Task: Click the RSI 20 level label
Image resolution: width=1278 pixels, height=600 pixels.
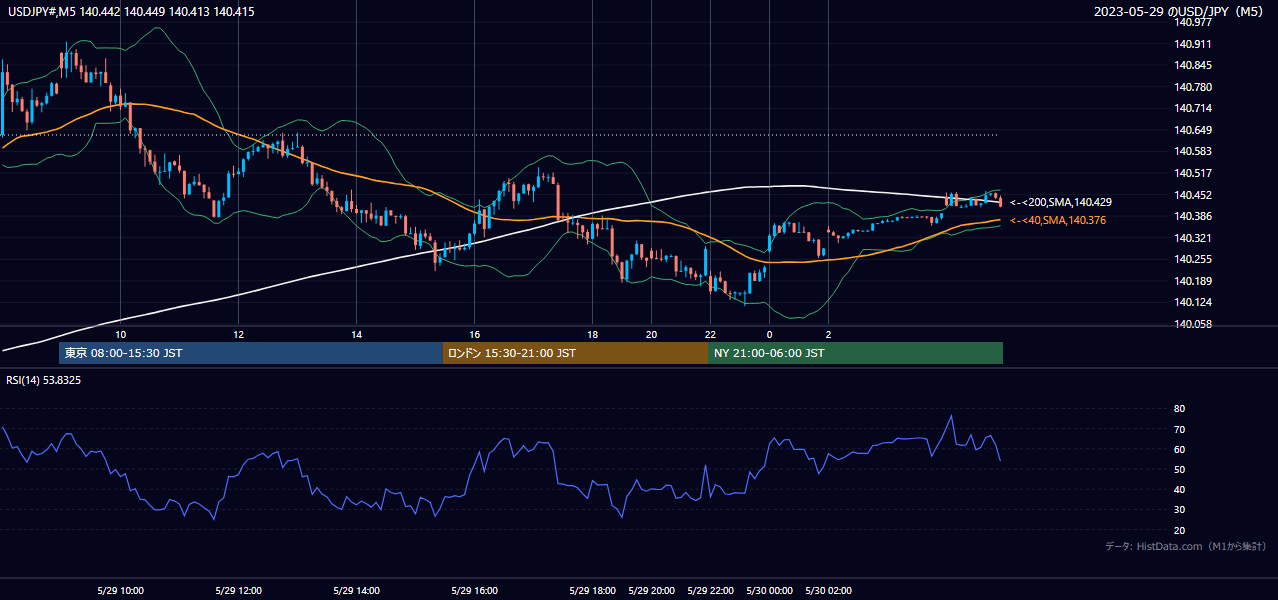Action: 1179,530
